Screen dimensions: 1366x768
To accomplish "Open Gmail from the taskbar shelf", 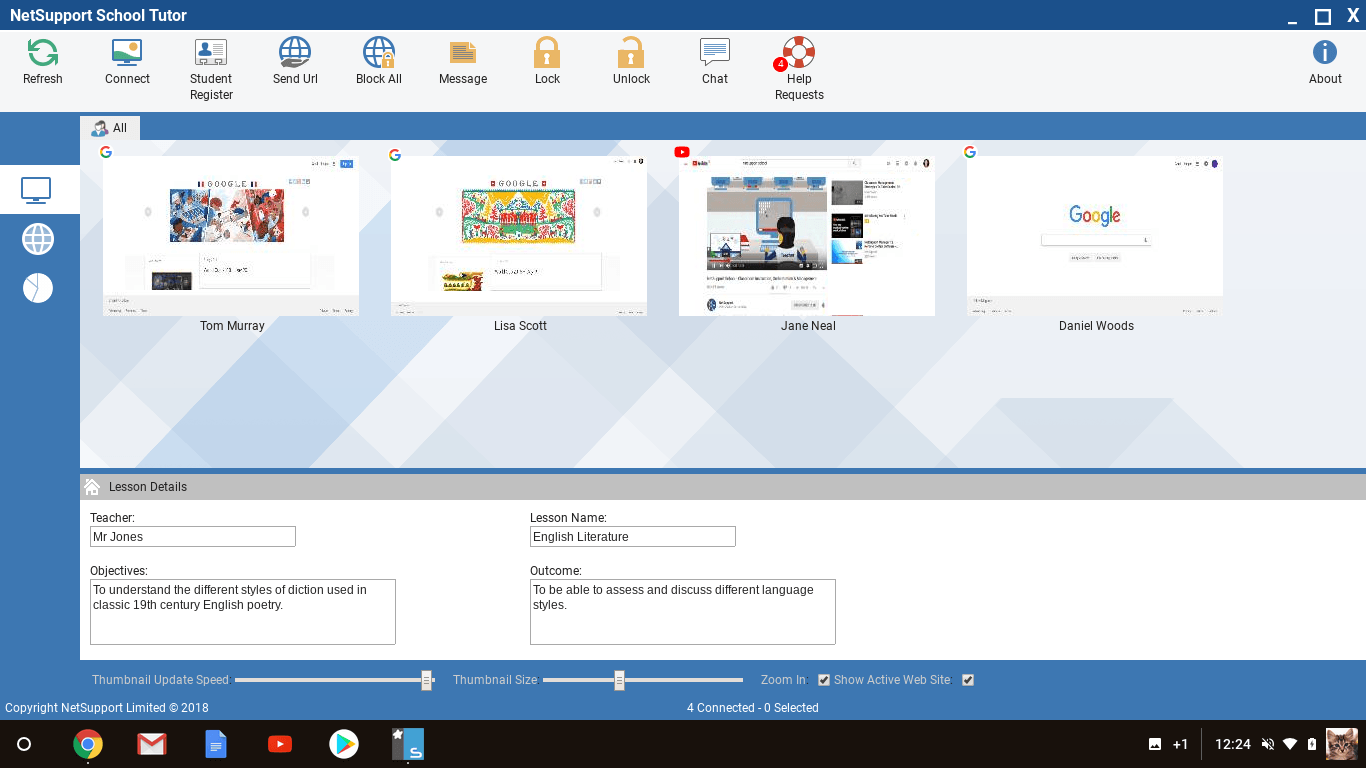I will (x=152, y=744).
